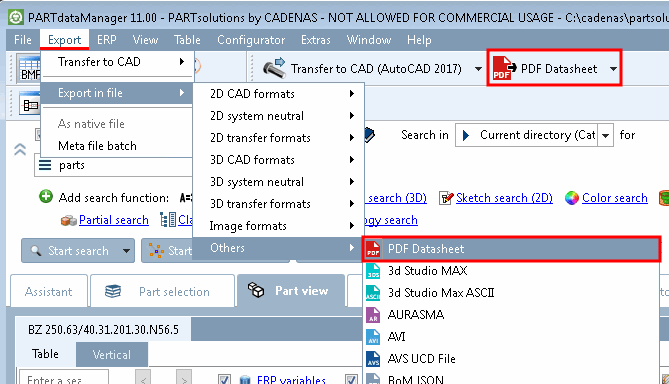Screen dimensions: 669x384
Task: Click the Transfer to CAD bolt icon
Action: click(x=273, y=68)
